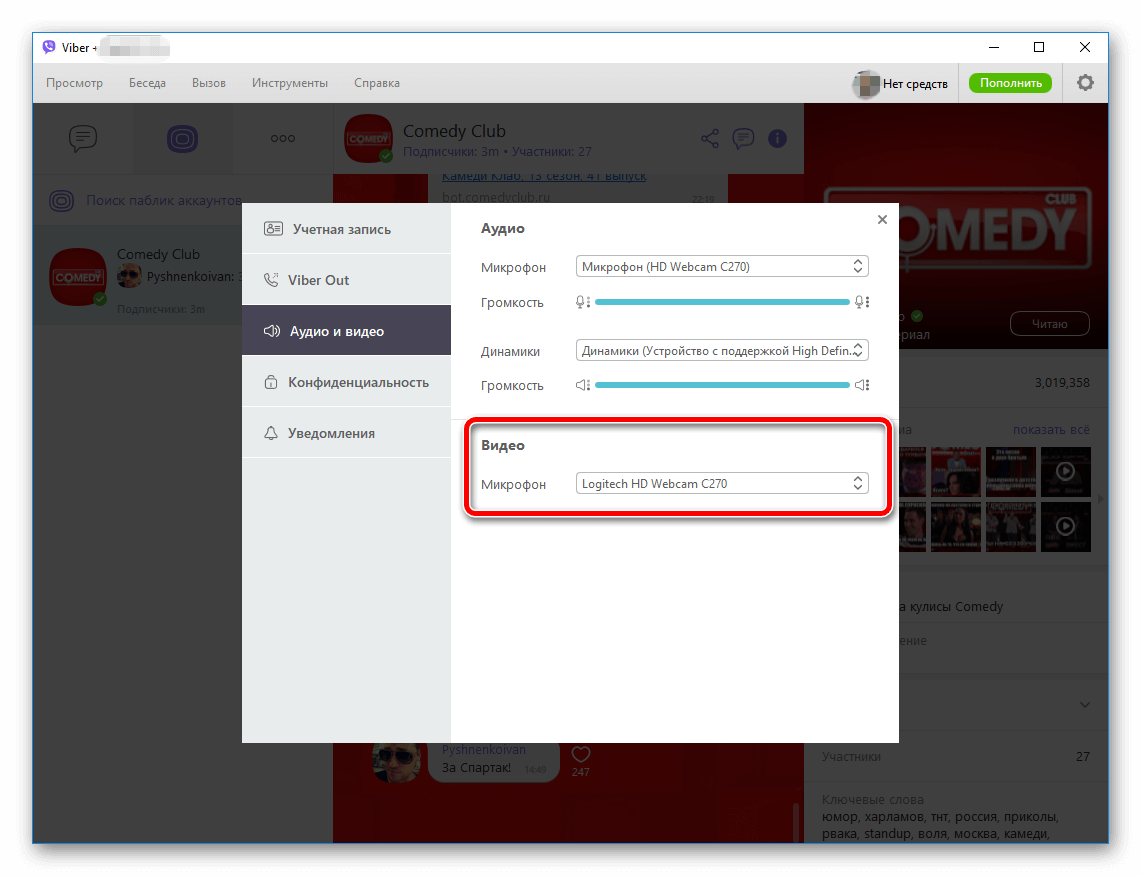Click the Читаю follow button
The image size is (1141, 876).
(x=1049, y=324)
